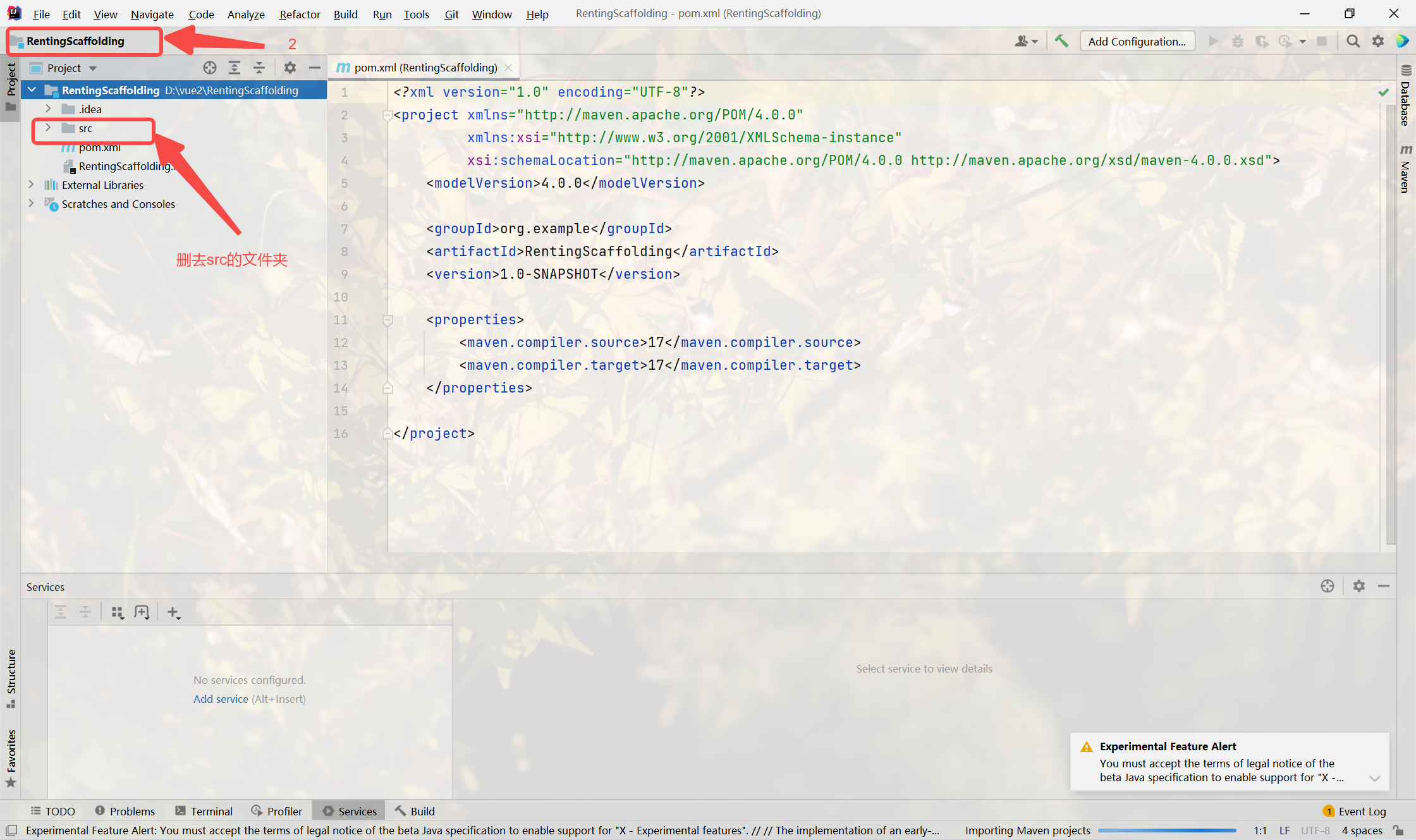Screen dimensions: 1416x840
Task: Click the Run play icon in toolbar
Action: coord(1213,41)
